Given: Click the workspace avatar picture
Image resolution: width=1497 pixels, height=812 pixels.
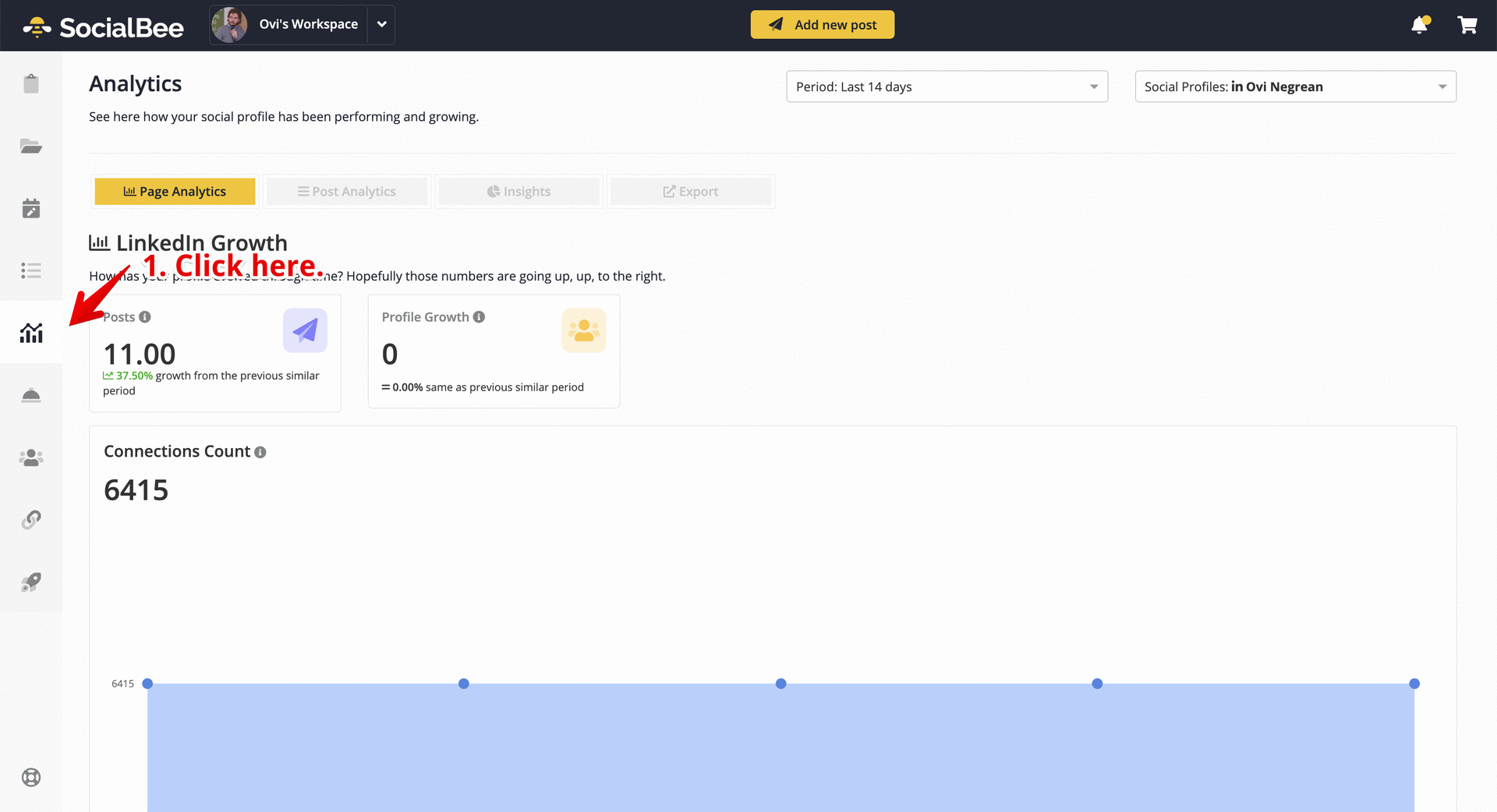Looking at the screenshot, I should 230,25.
